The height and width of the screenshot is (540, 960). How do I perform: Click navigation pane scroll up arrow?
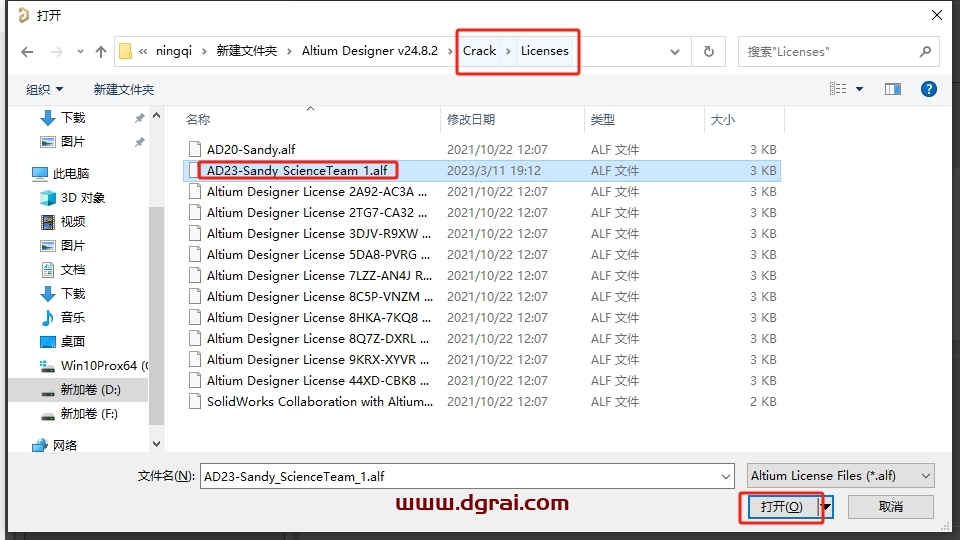[157, 116]
